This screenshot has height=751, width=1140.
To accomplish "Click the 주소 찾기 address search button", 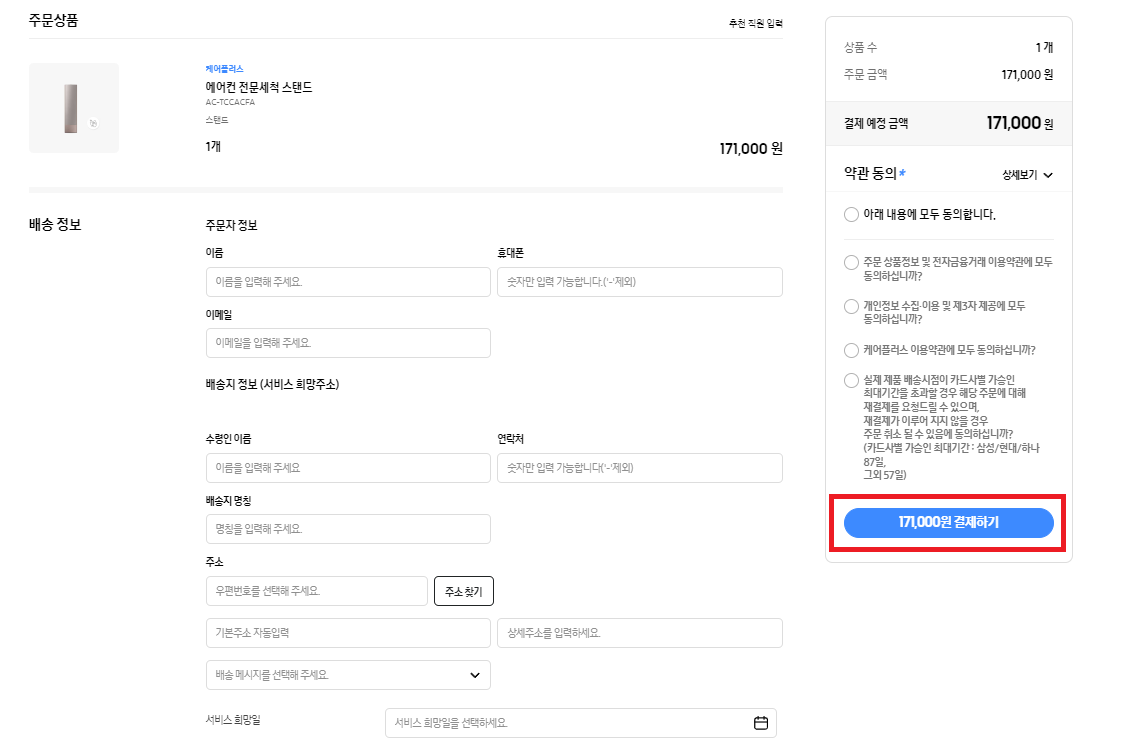I will coord(463,591).
